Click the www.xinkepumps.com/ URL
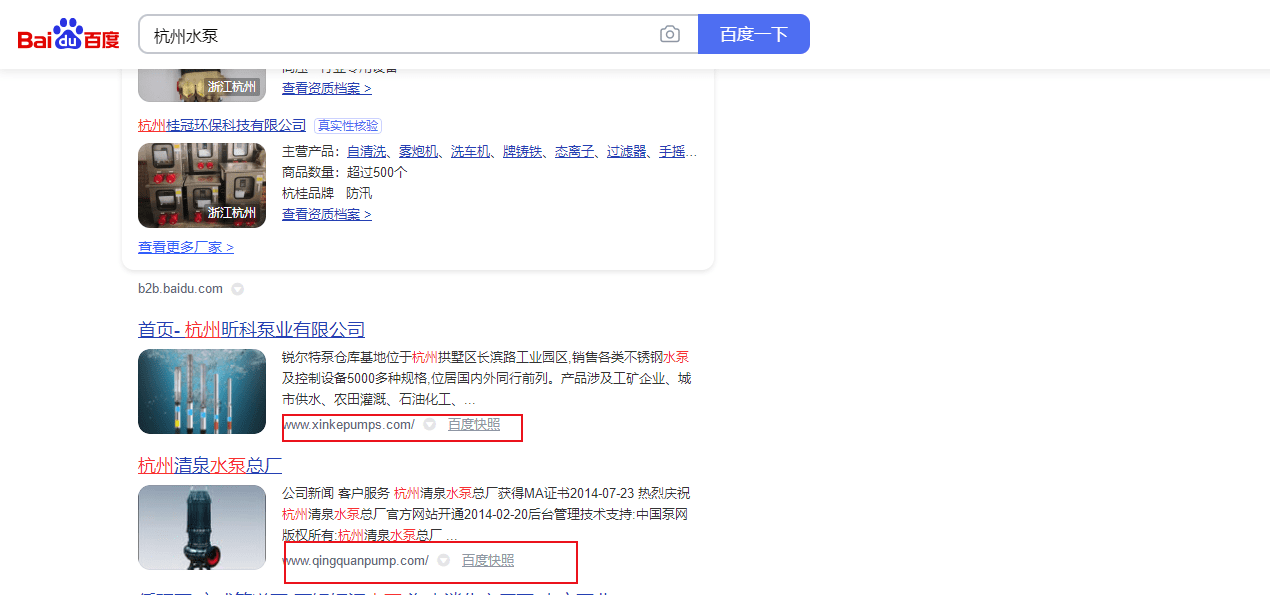Viewport: 1270px width, 595px height. (349, 425)
